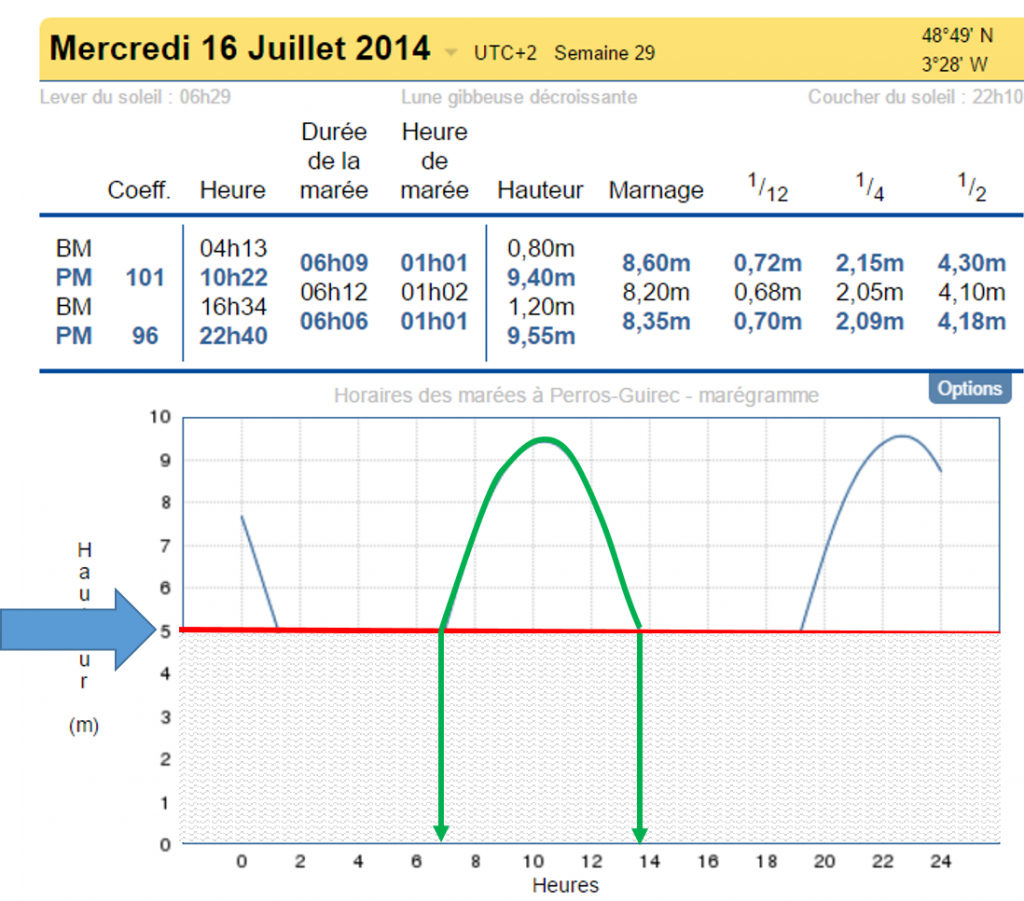
Task: Click the 1/2 column header
Action: point(972,187)
